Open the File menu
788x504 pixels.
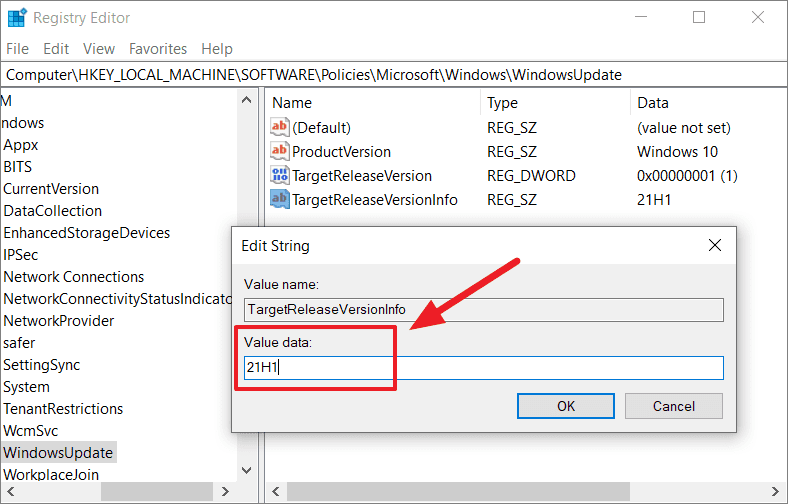pos(17,49)
